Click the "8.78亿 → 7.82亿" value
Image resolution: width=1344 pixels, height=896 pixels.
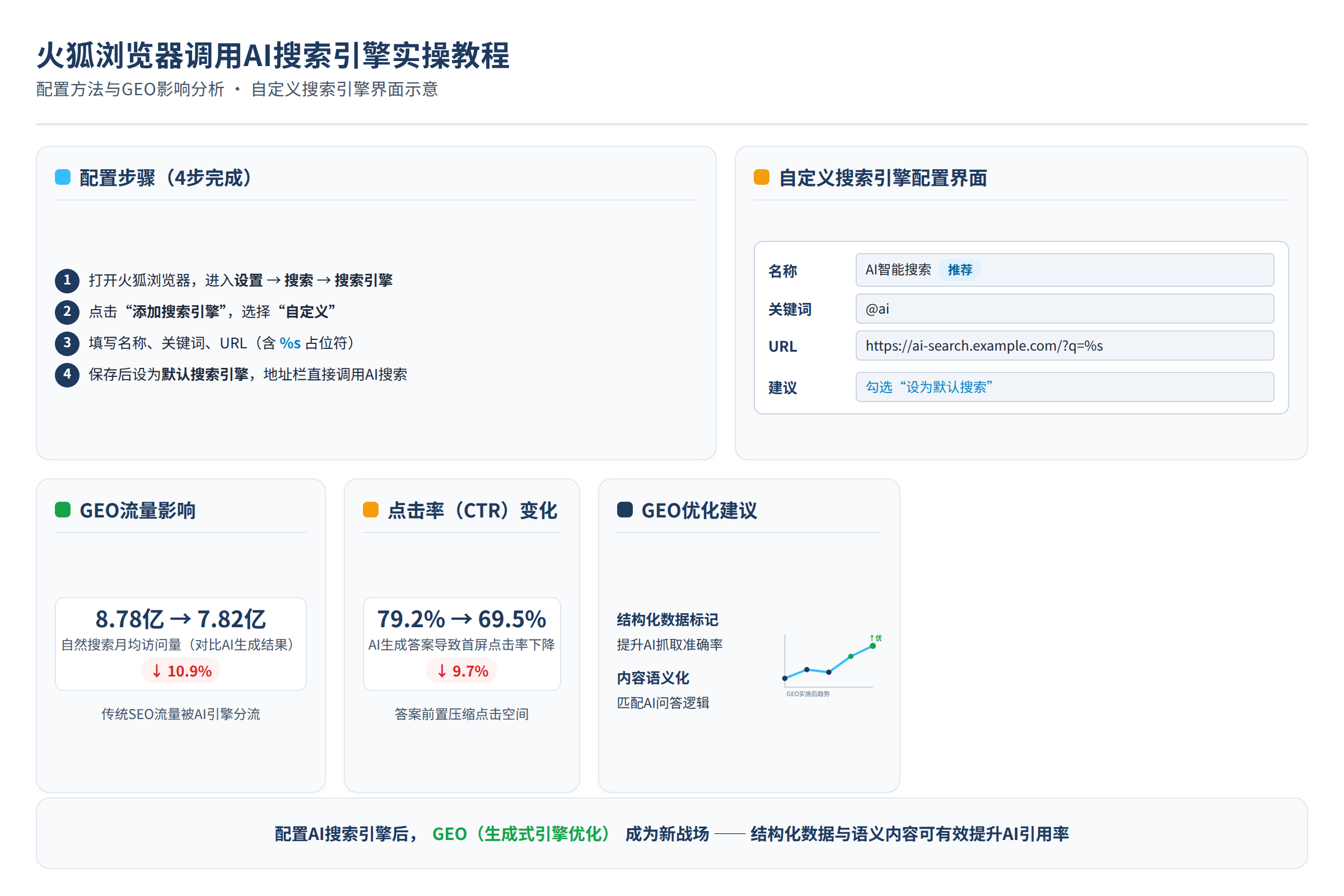(x=180, y=619)
